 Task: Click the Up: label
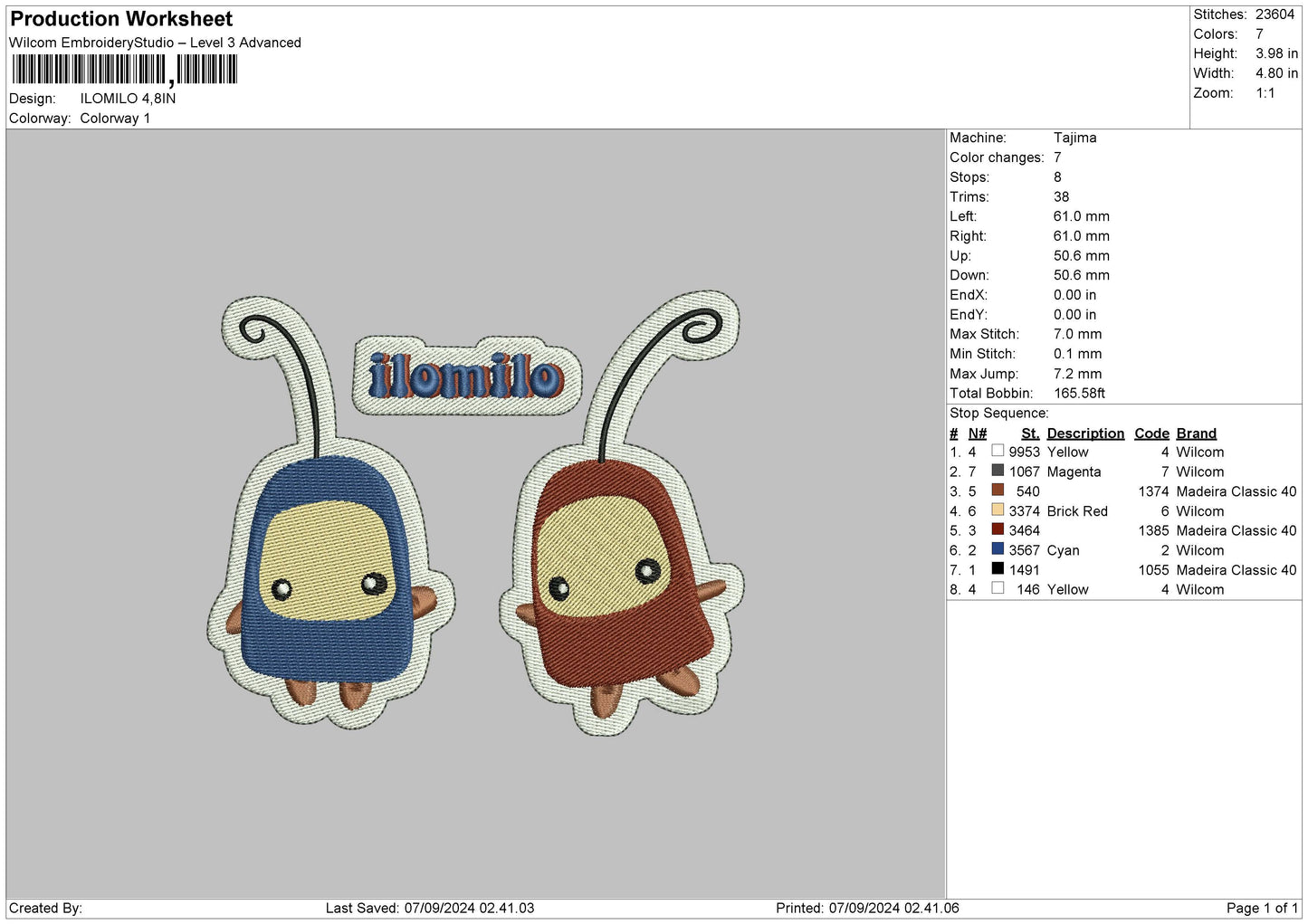(x=960, y=256)
